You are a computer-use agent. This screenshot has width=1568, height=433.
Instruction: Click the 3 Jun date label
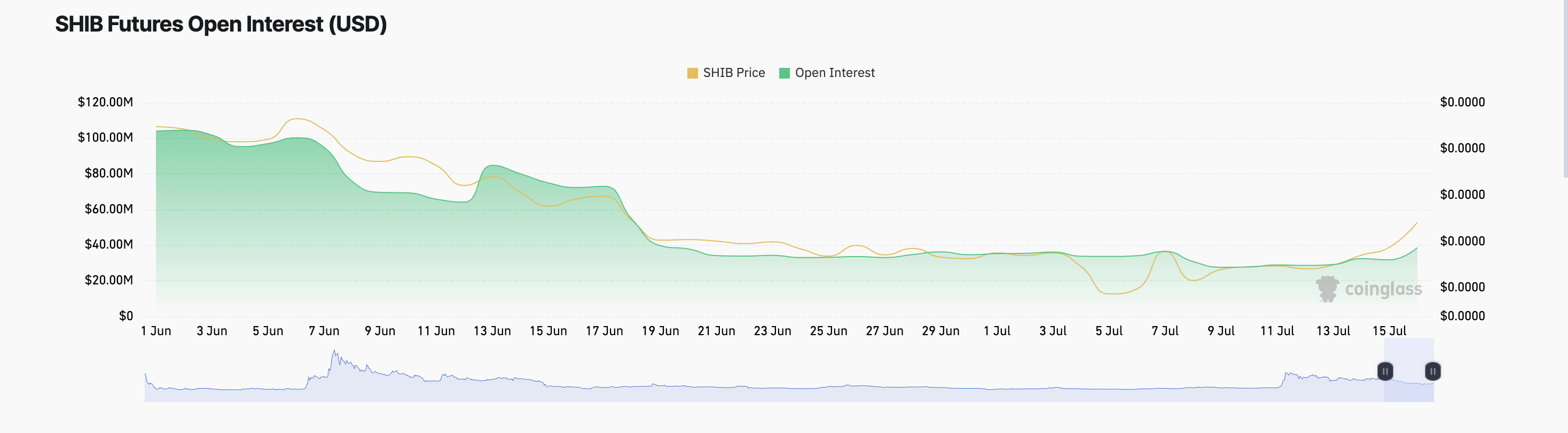tap(212, 331)
